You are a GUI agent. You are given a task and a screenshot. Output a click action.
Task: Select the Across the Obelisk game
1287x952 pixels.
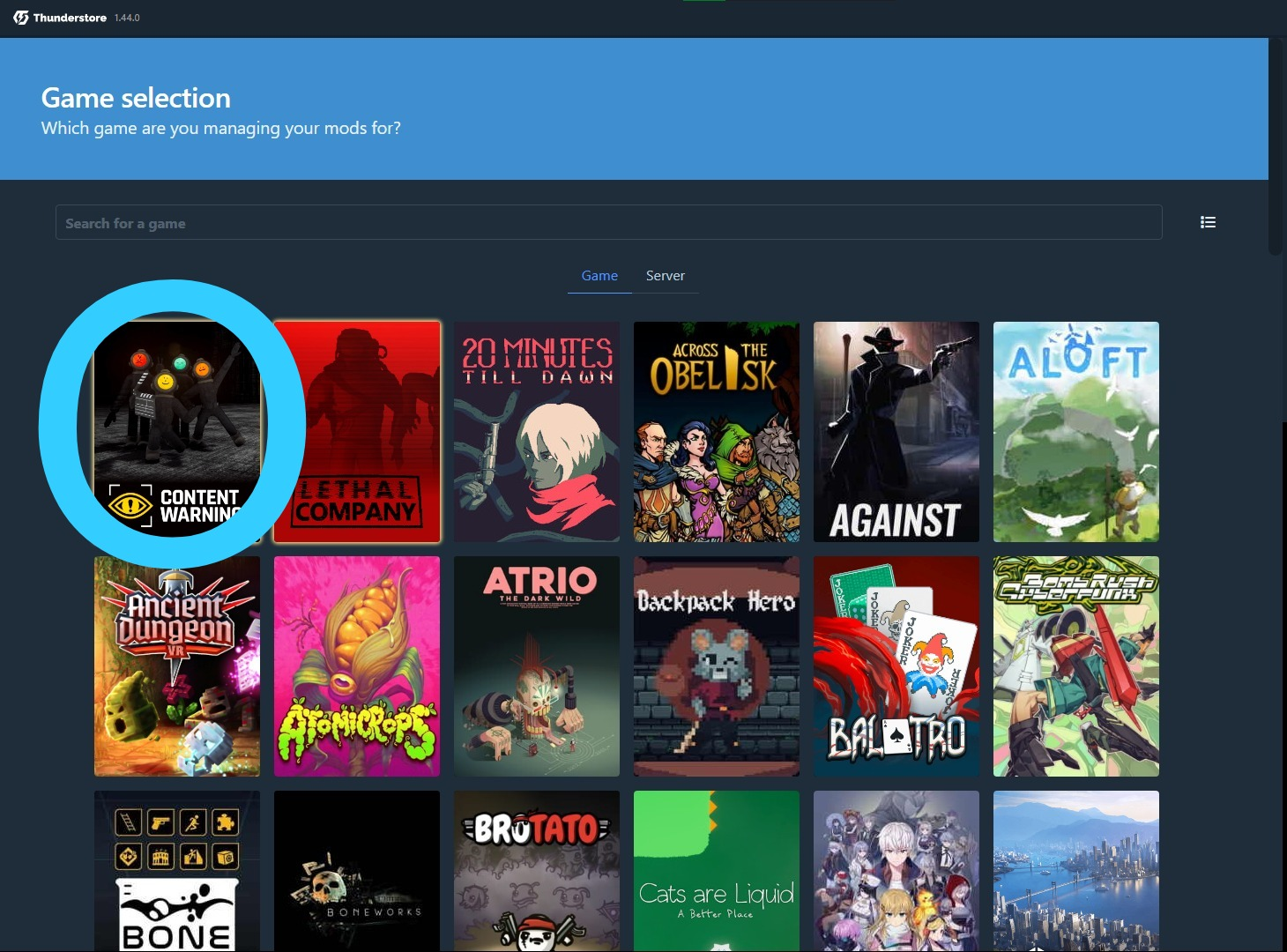tap(717, 432)
